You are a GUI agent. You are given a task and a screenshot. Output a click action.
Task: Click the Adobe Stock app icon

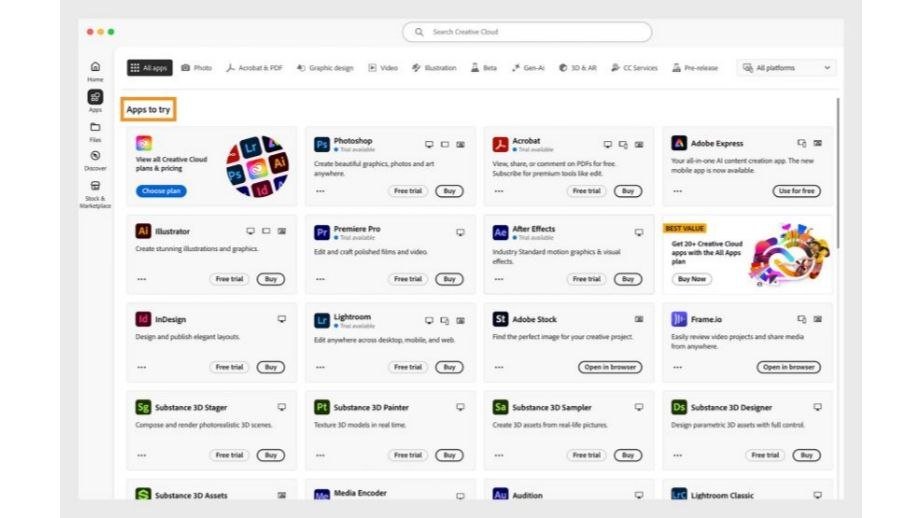(500, 319)
